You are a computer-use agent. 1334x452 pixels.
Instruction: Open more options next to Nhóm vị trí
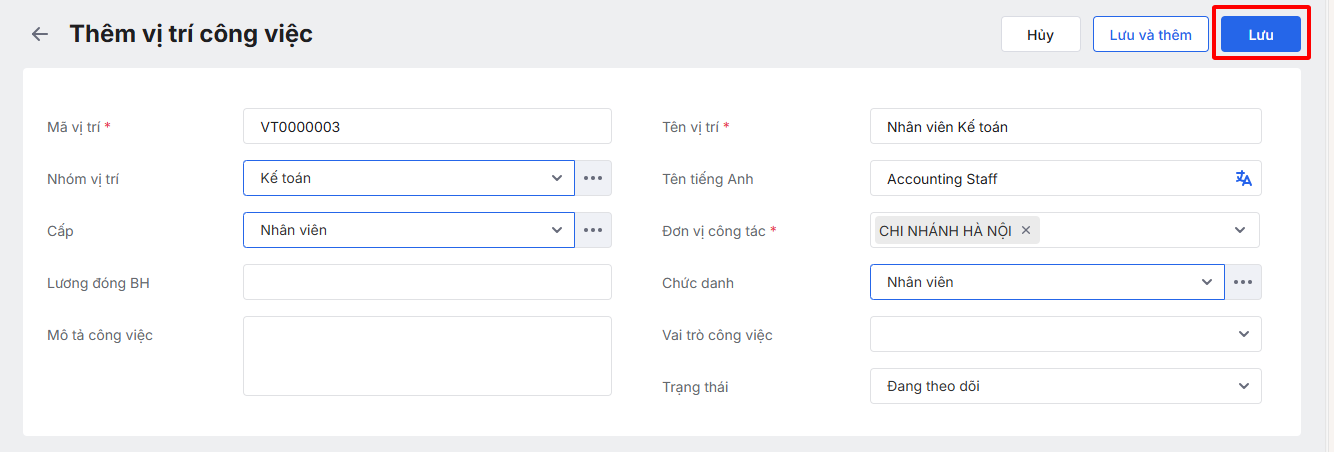(x=593, y=178)
